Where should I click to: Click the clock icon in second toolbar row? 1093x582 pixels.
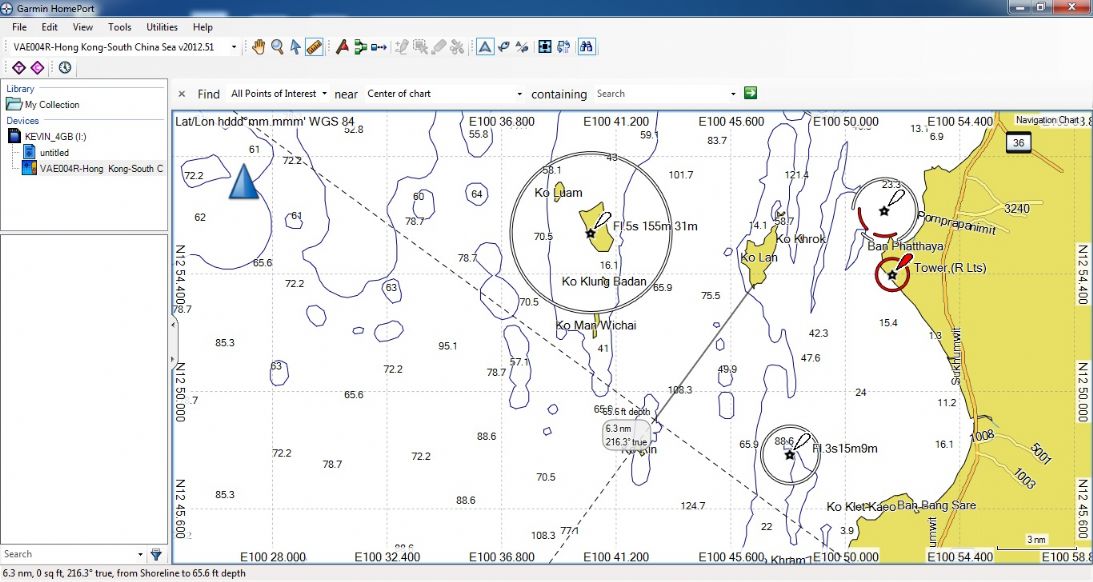pyautogui.click(x=65, y=67)
